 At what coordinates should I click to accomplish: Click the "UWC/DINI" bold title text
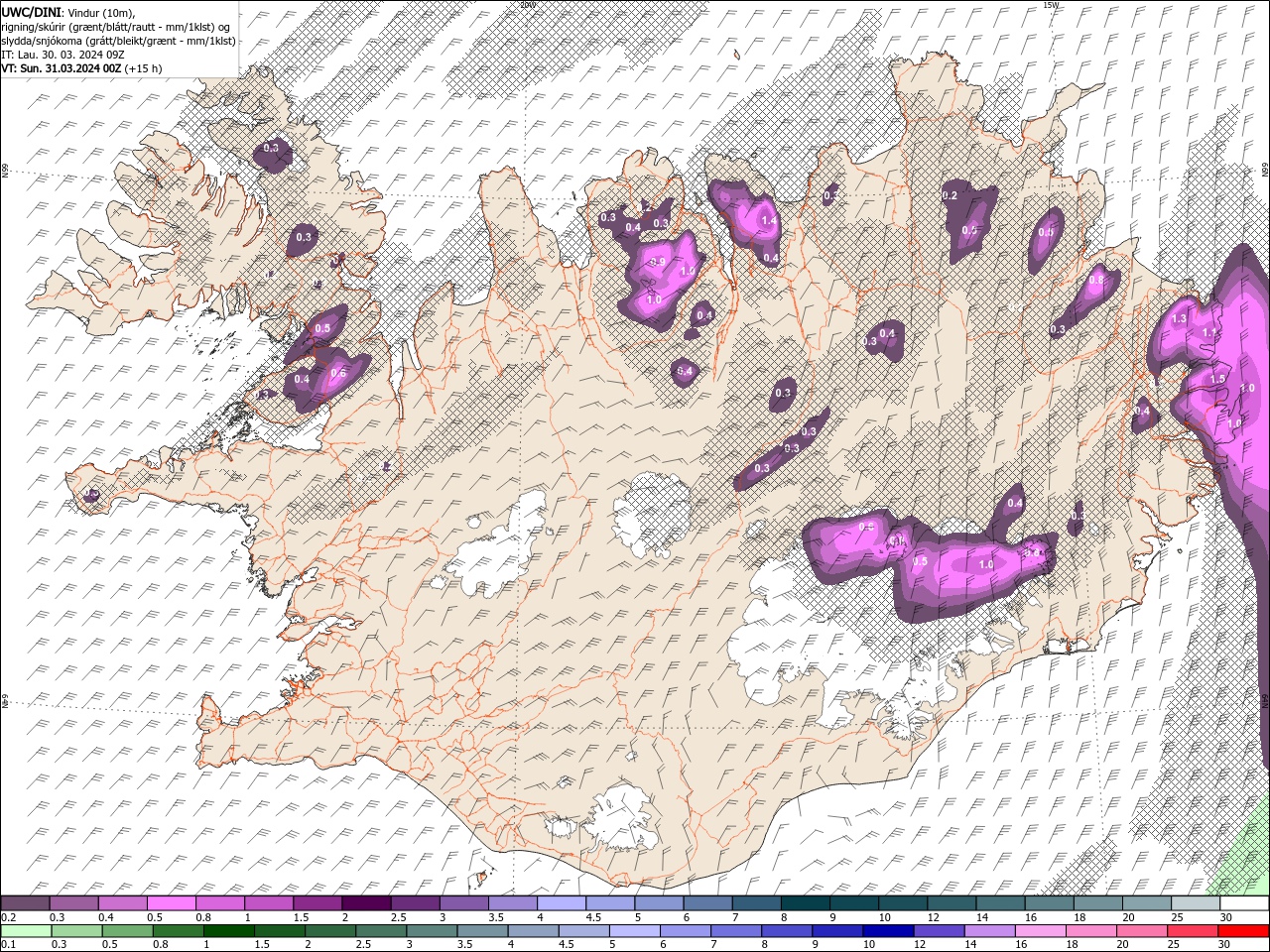coord(30,11)
